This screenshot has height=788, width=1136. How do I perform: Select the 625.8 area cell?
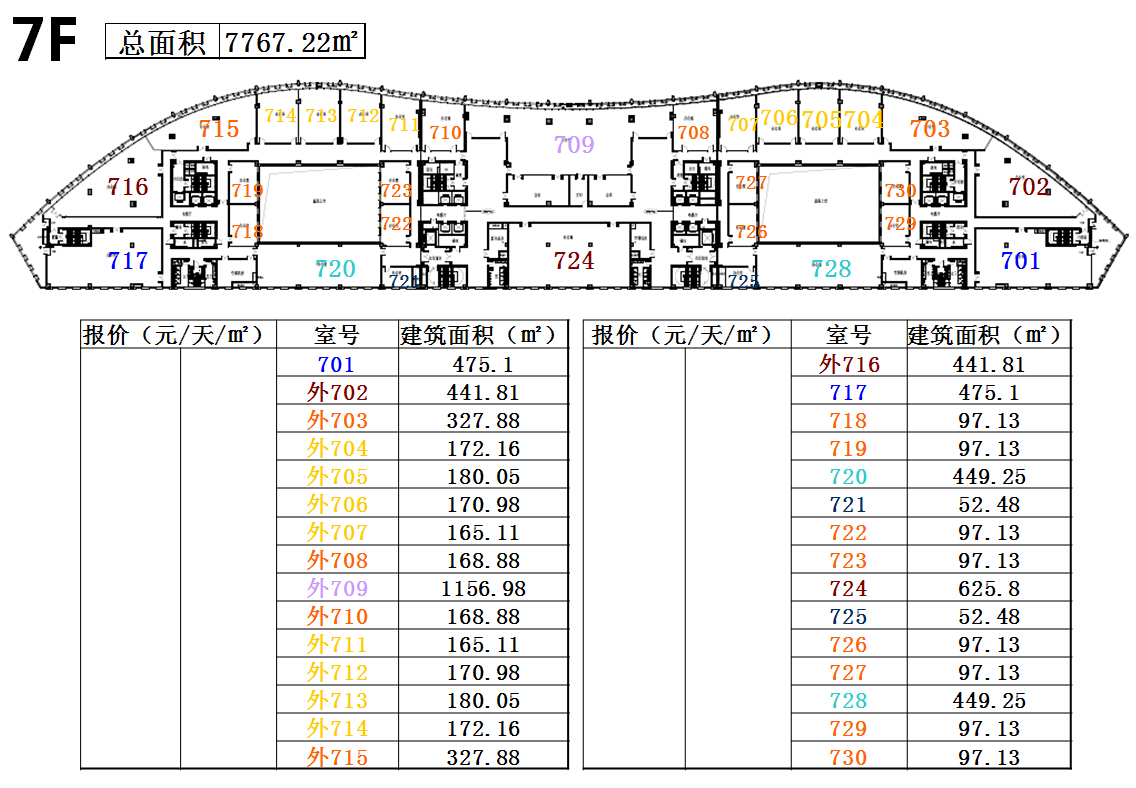click(x=988, y=589)
